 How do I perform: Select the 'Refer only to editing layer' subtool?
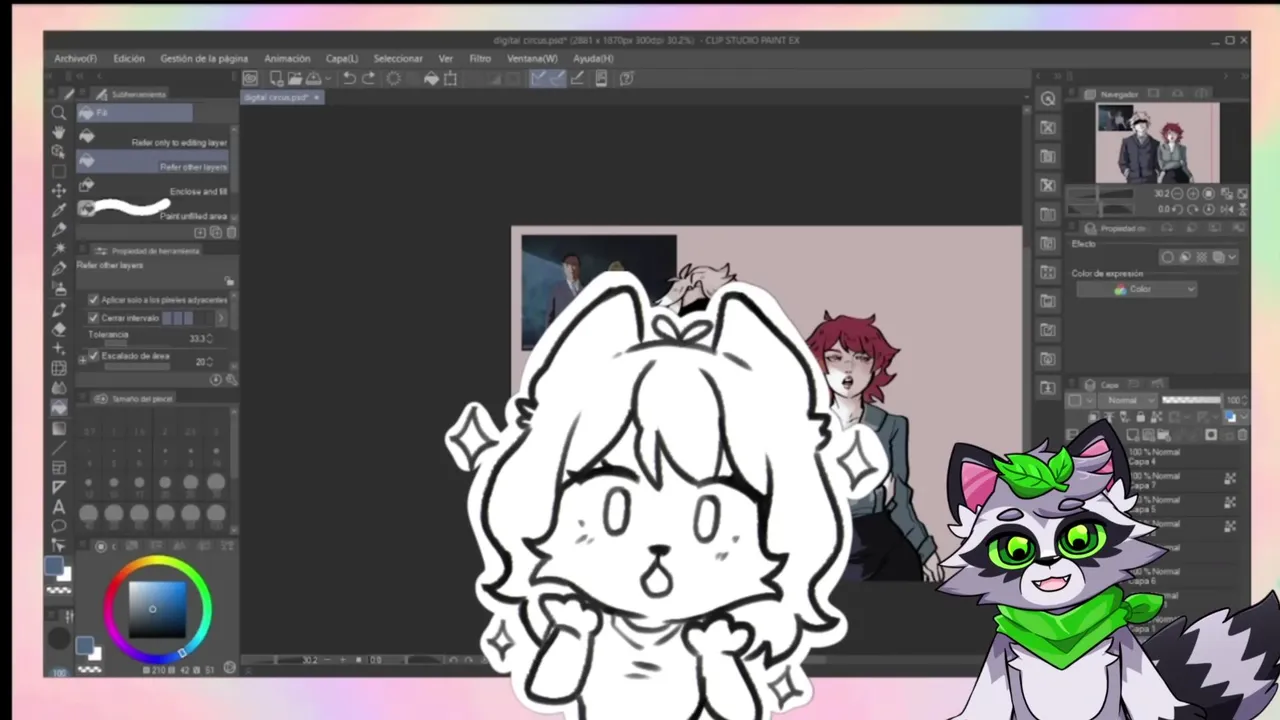[153, 136]
